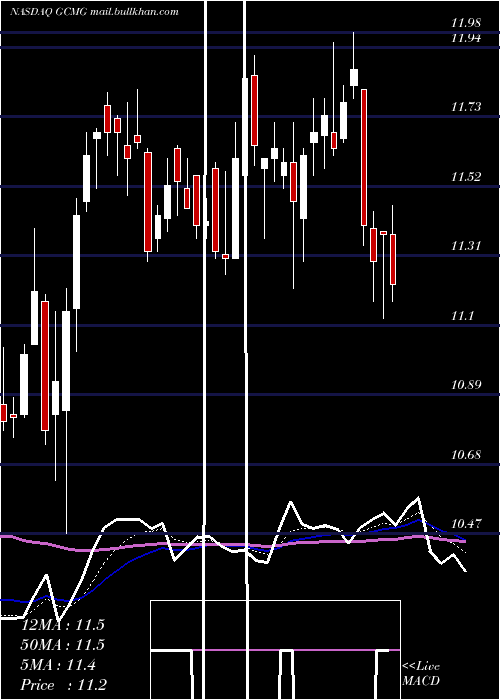The width and height of the screenshot is (500, 700).
Task: Click the 12MA : 11.5 readout
Action: 63,625
